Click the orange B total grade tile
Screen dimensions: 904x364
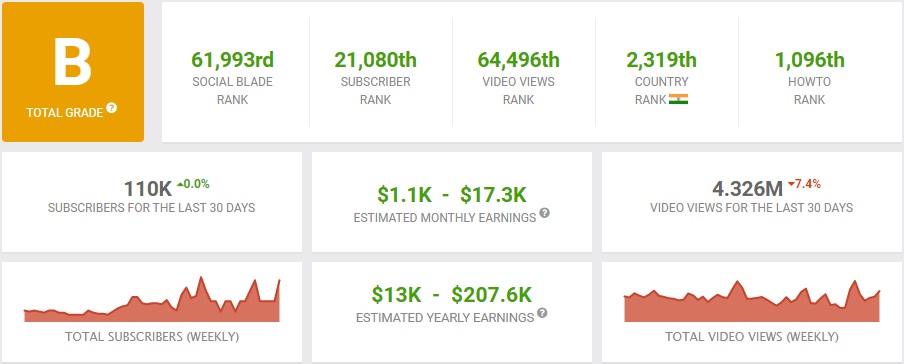[x=73, y=72]
